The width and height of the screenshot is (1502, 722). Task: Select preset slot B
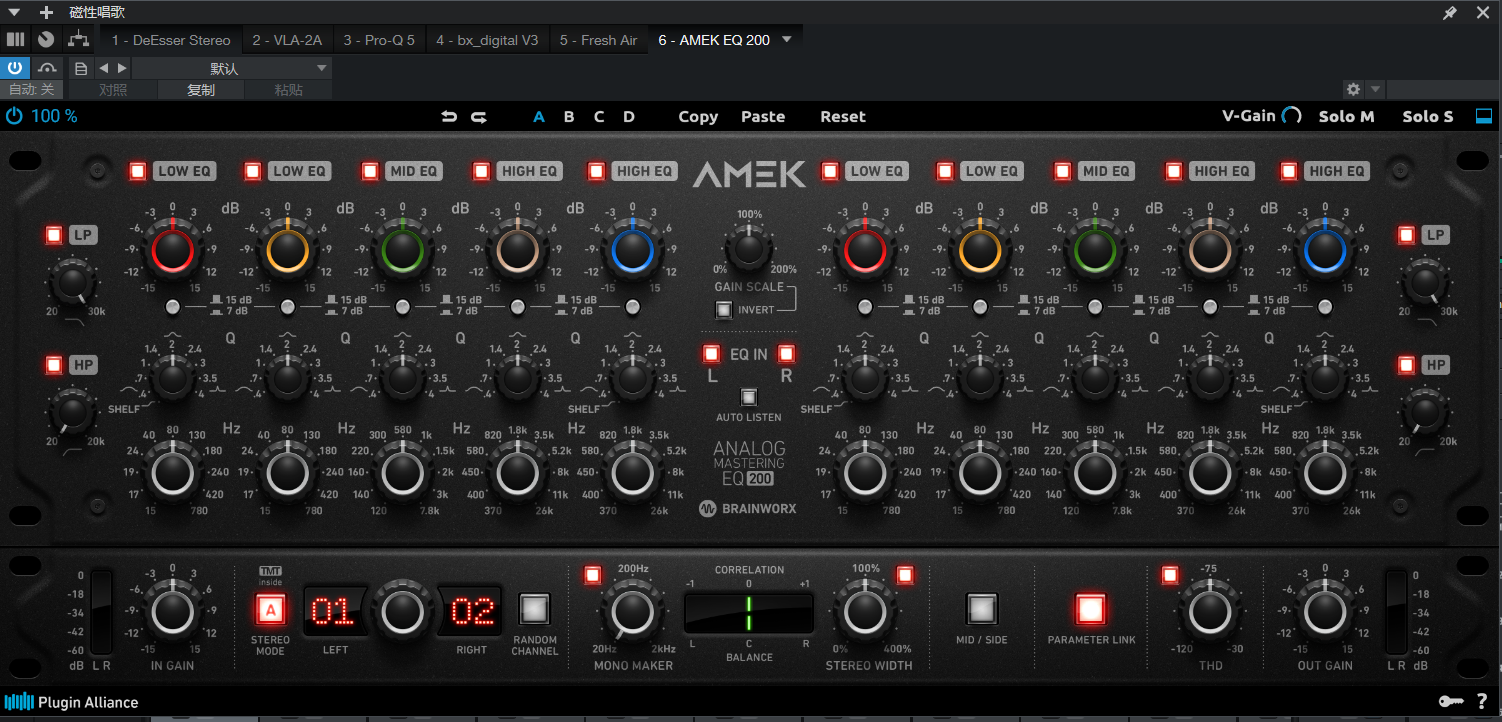(569, 117)
